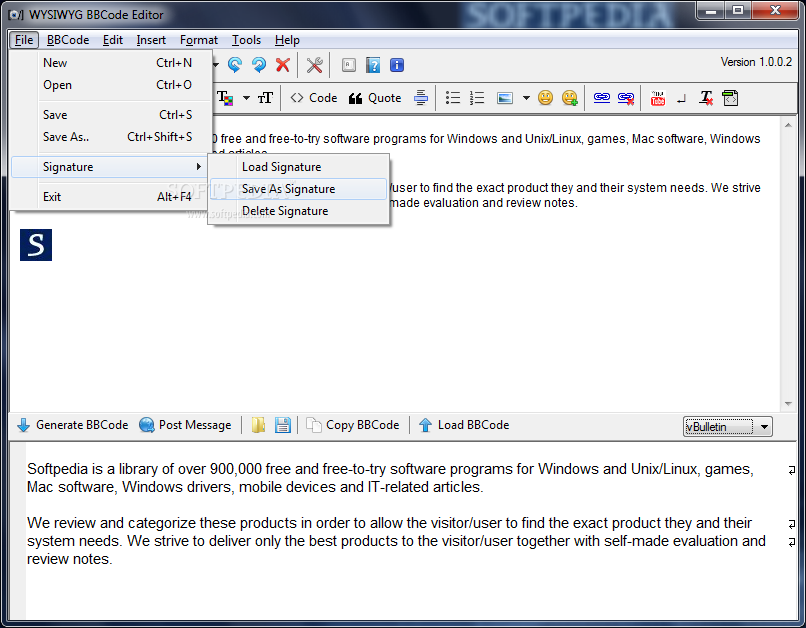Click the source view page icon
806x628 pixels.
[x=730, y=98]
